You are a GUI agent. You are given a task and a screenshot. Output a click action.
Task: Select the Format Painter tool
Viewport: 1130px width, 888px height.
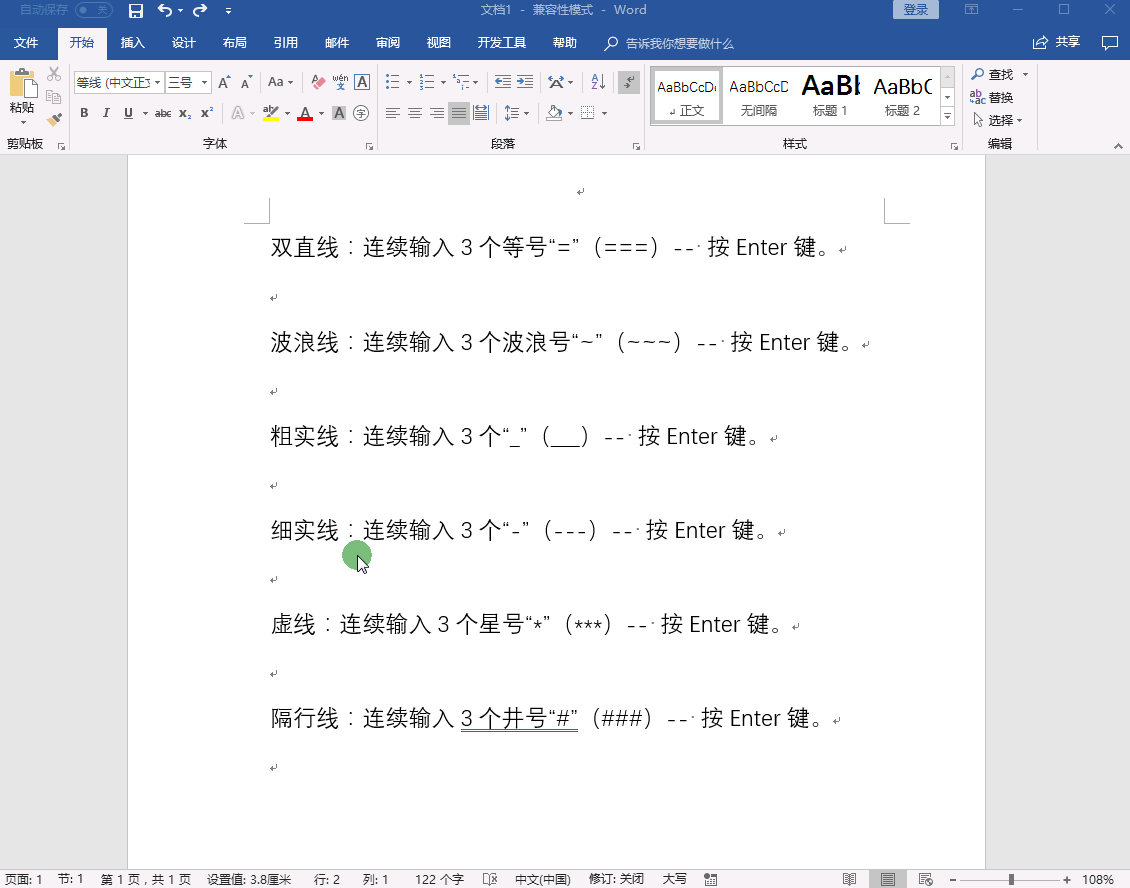pos(53,119)
